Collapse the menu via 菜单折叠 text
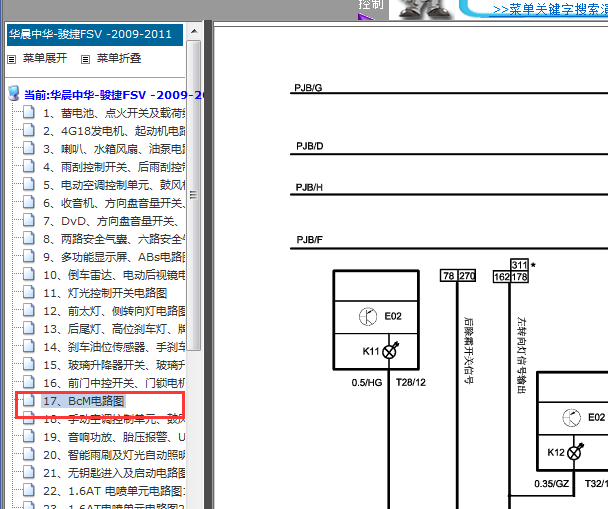Screen dimensions: 608x509 pyautogui.click(x=119, y=58)
